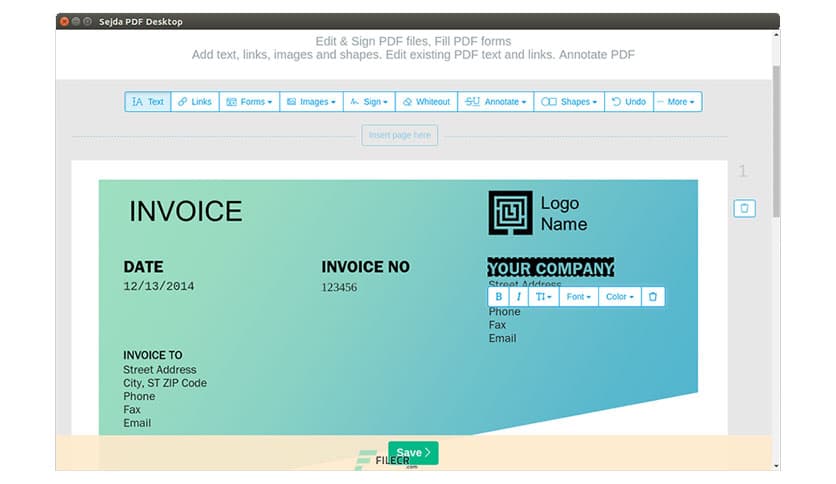The image size is (836, 484).
Task: Toggle italic on selected text
Action: (519, 297)
